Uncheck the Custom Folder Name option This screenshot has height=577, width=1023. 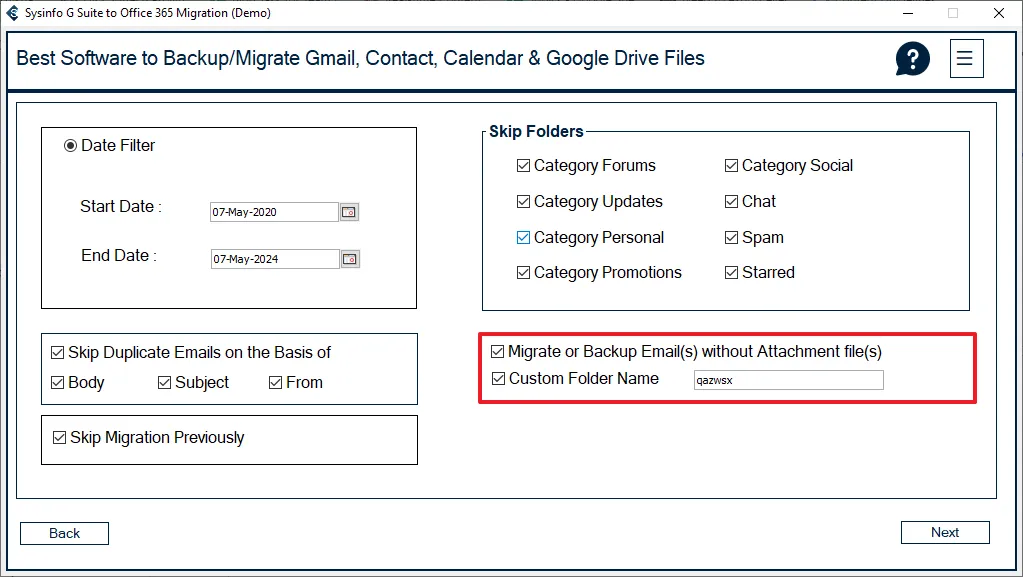(x=498, y=379)
